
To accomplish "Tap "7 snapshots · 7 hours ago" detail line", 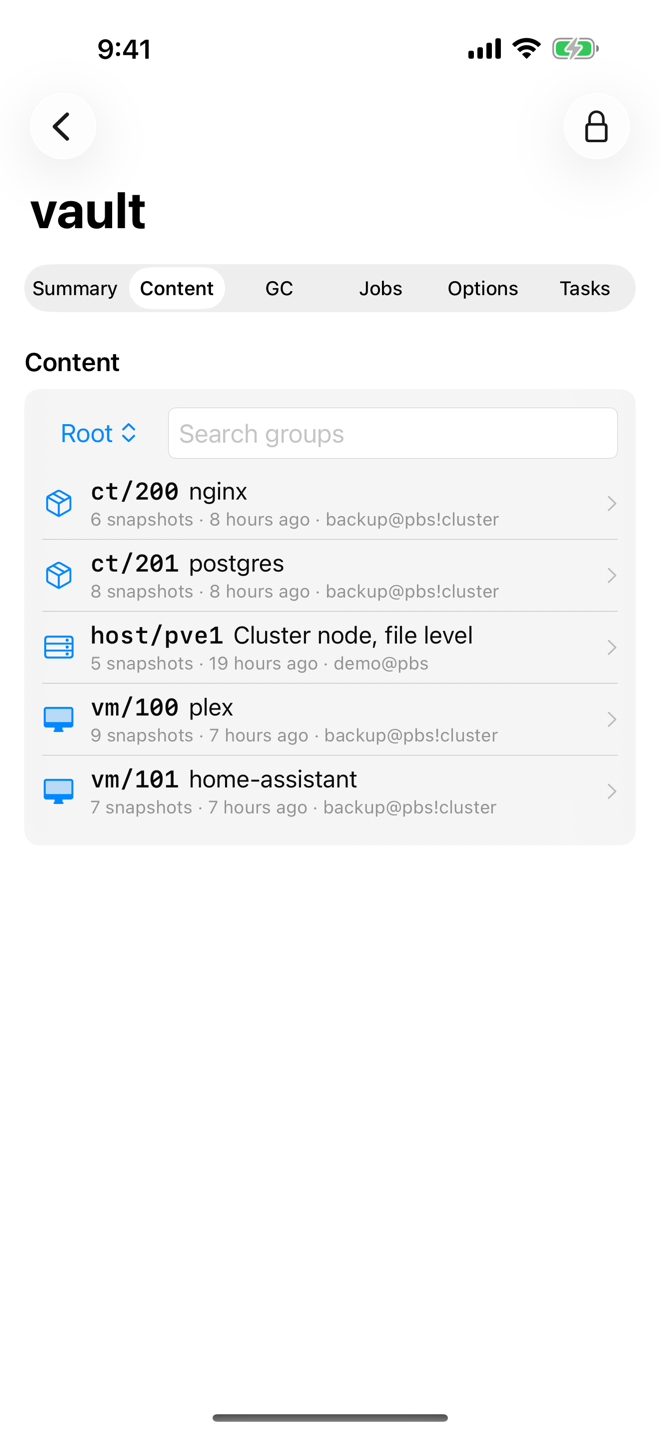I will (x=293, y=807).
